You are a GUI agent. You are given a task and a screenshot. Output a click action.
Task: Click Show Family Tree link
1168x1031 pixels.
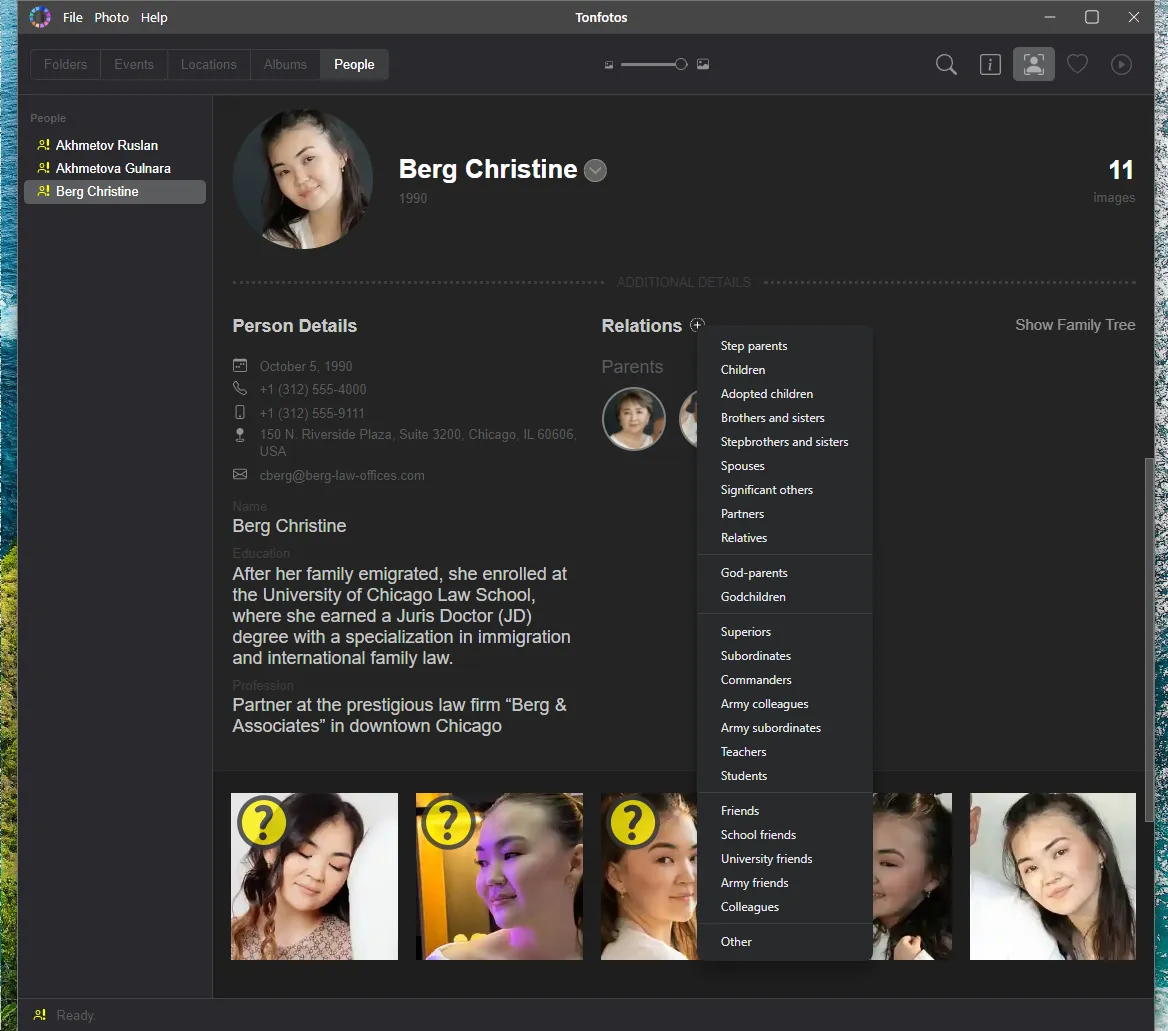pyautogui.click(x=1075, y=325)
